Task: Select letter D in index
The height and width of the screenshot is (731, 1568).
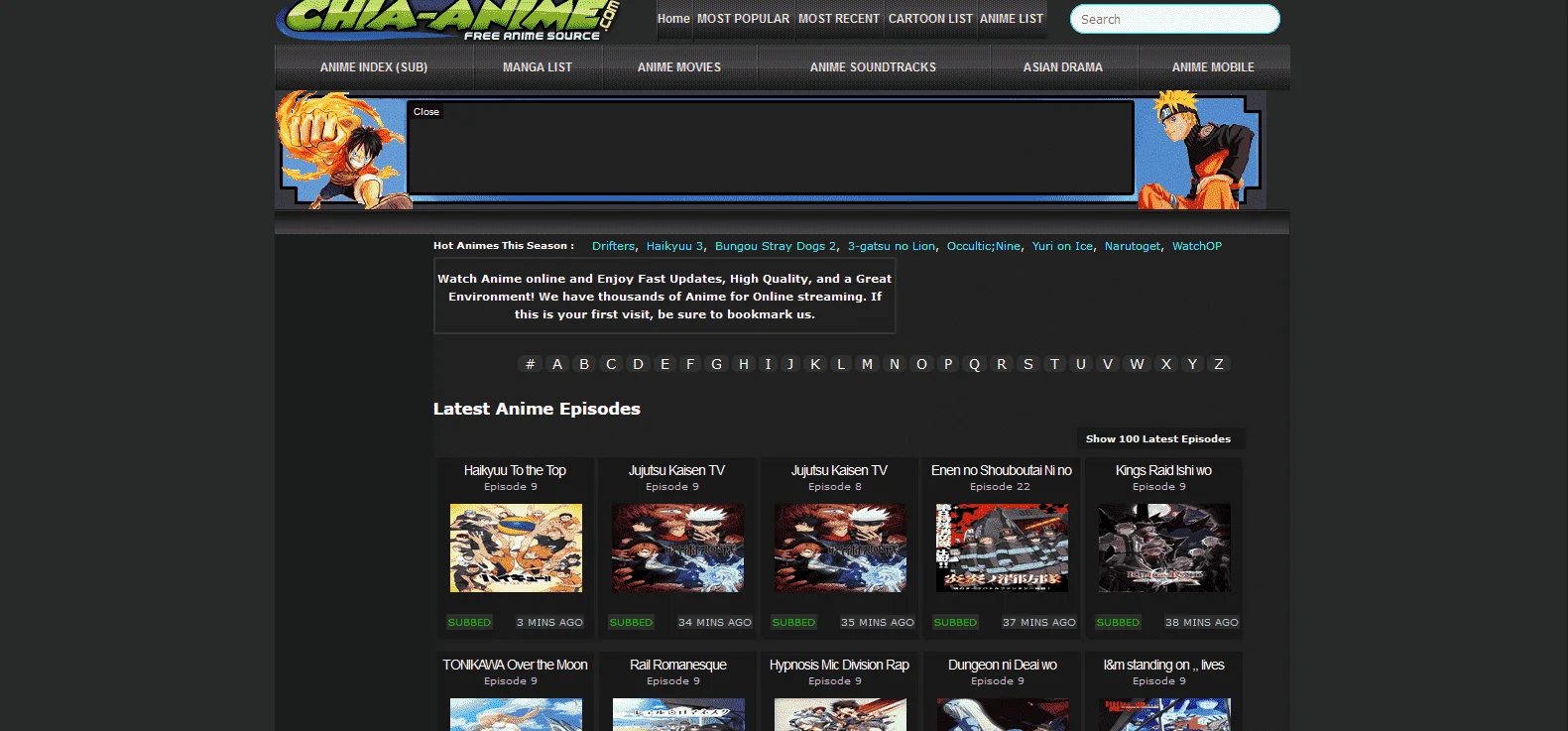Action: click(x=638, y=364)
